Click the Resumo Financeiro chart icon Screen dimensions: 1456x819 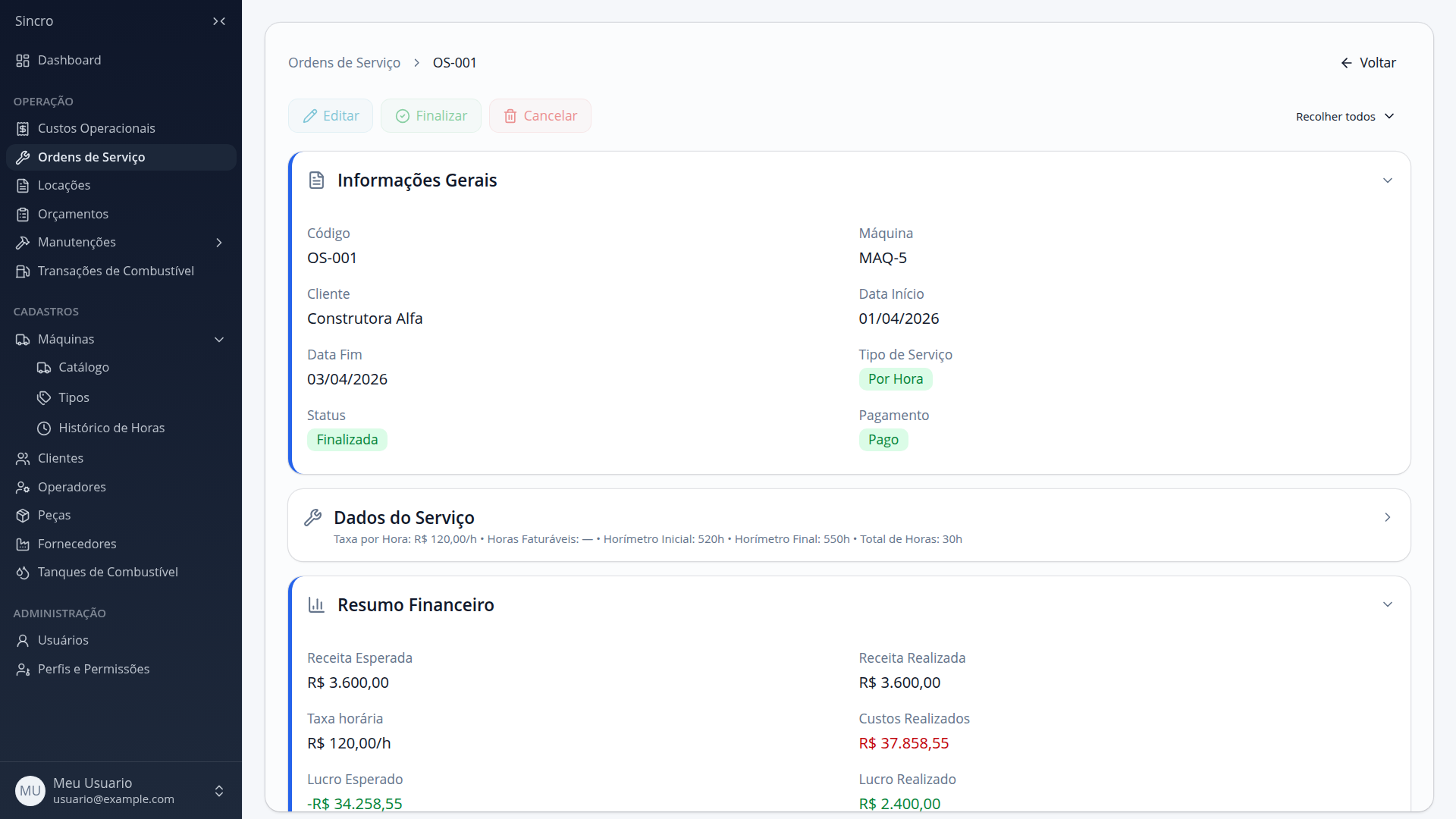(x=316, y=605)
